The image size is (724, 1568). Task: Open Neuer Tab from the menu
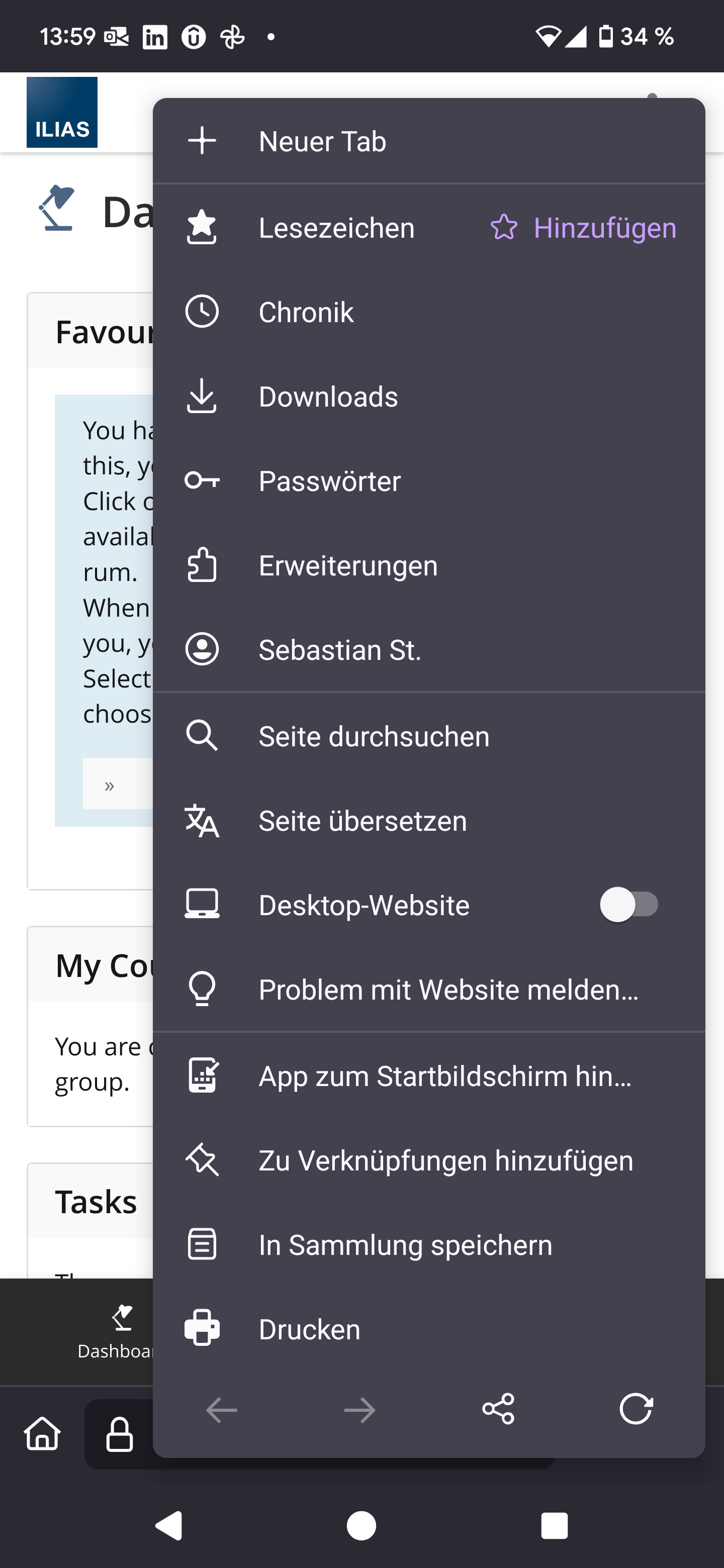(x=322, y=141)
